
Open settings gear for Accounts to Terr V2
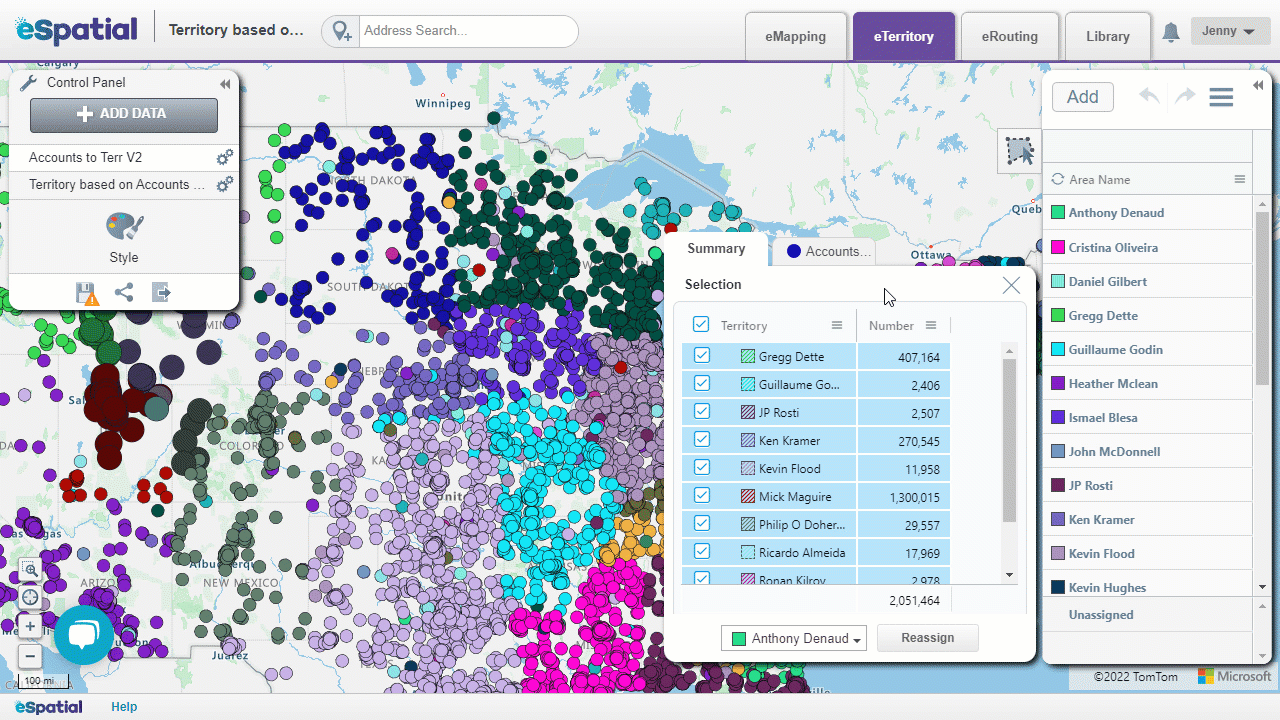click(225, 158)
